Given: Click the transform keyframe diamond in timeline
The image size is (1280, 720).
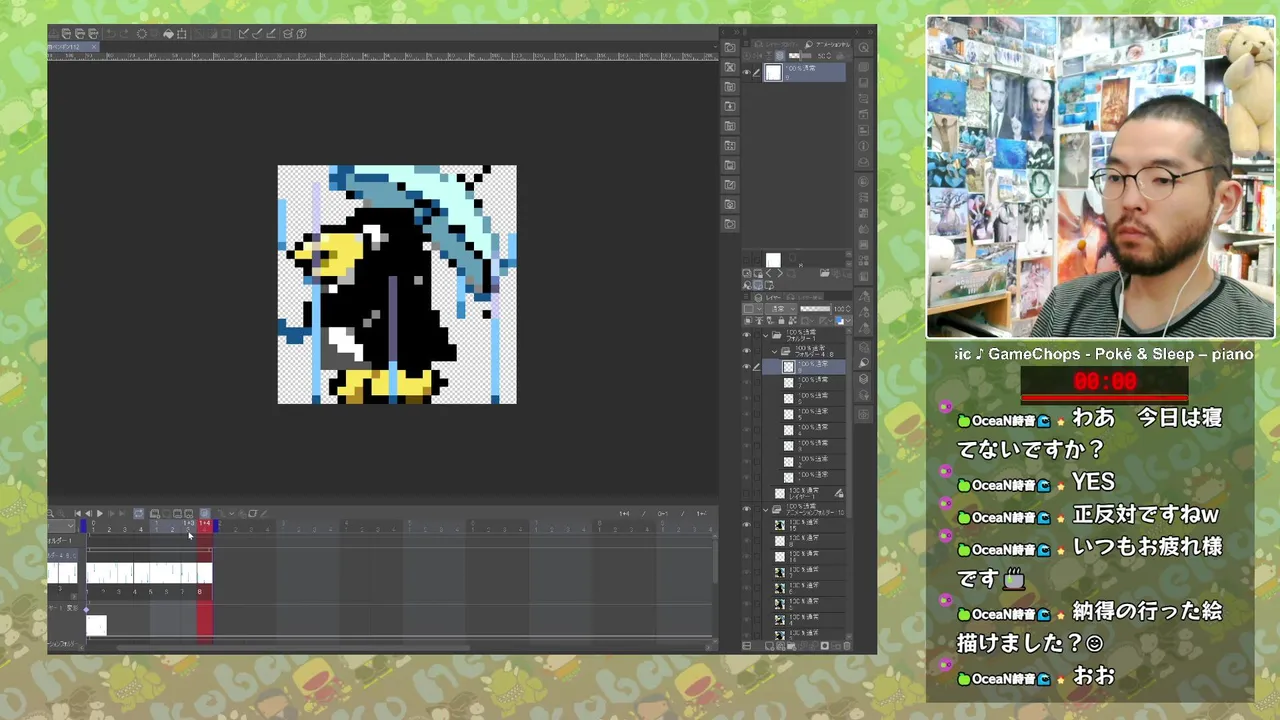Looking at the screenshot, I should (86, 610).
